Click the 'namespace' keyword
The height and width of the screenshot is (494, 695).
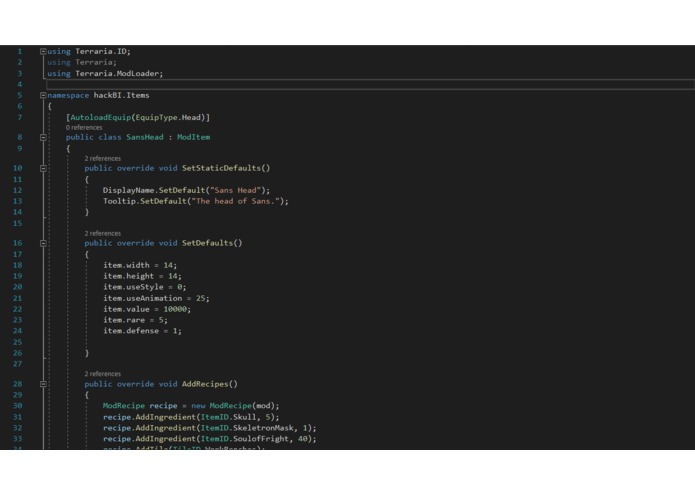68,95
